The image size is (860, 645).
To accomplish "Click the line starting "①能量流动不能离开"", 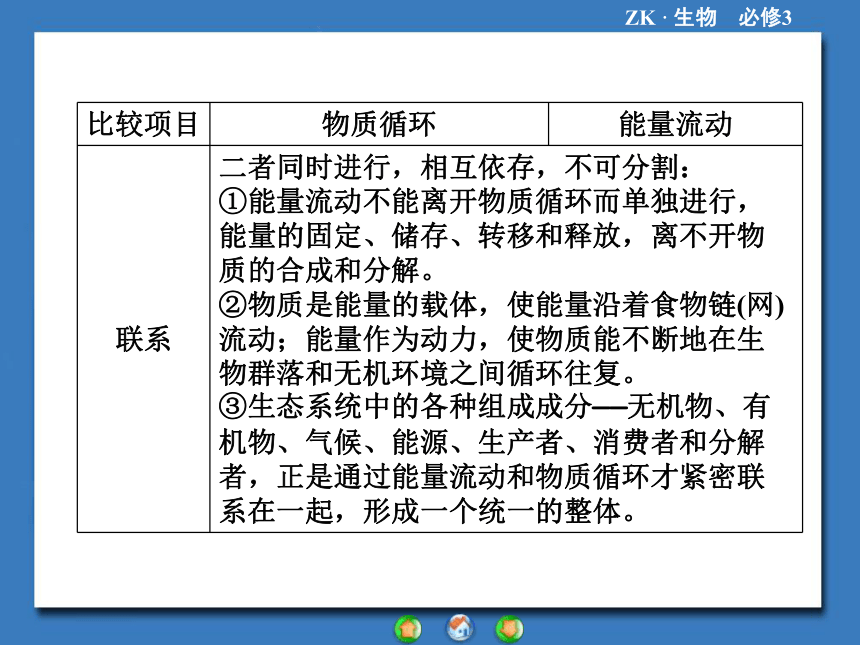I will (x=484, y=201).
